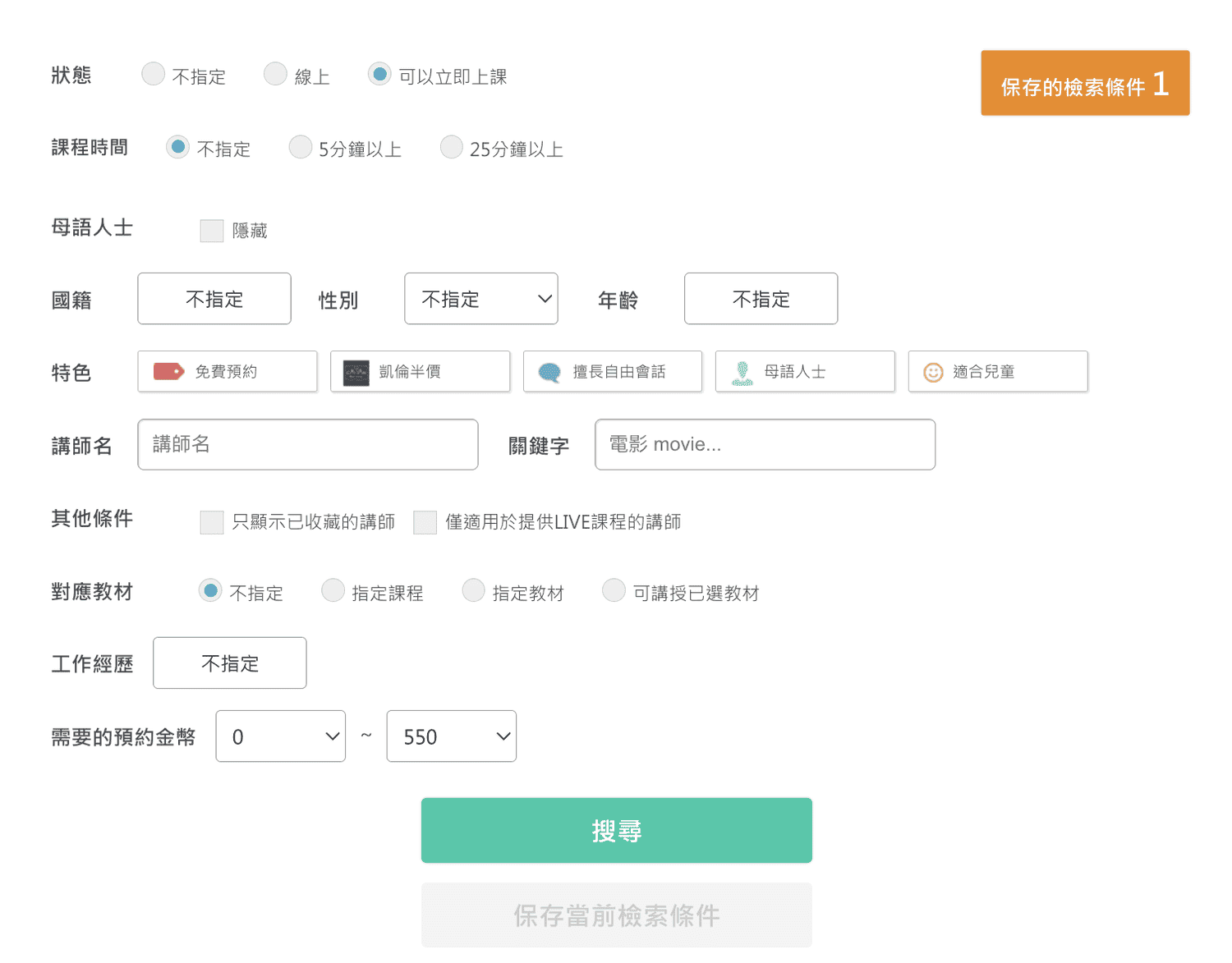Click the 講師名 input field
The image size is (1232, 963).
[308, 445]
